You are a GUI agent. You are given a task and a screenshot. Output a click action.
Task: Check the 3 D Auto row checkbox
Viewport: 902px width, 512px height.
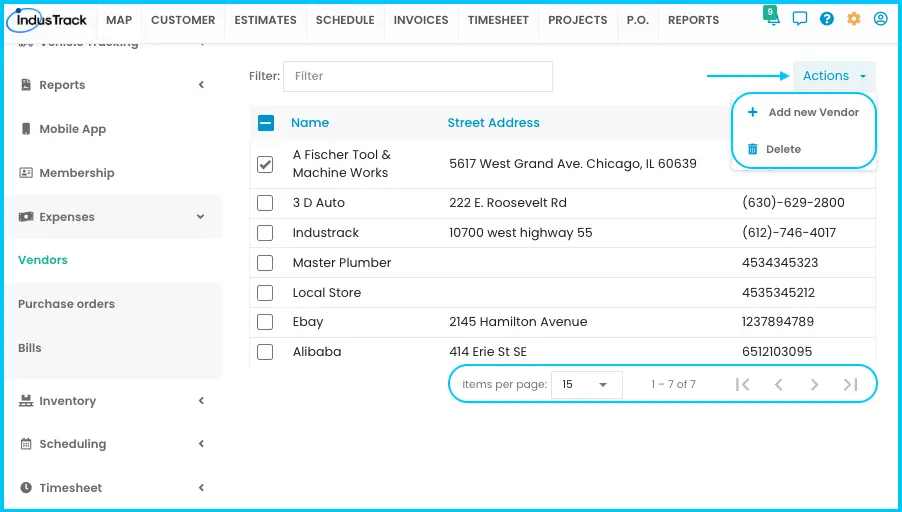265,202
